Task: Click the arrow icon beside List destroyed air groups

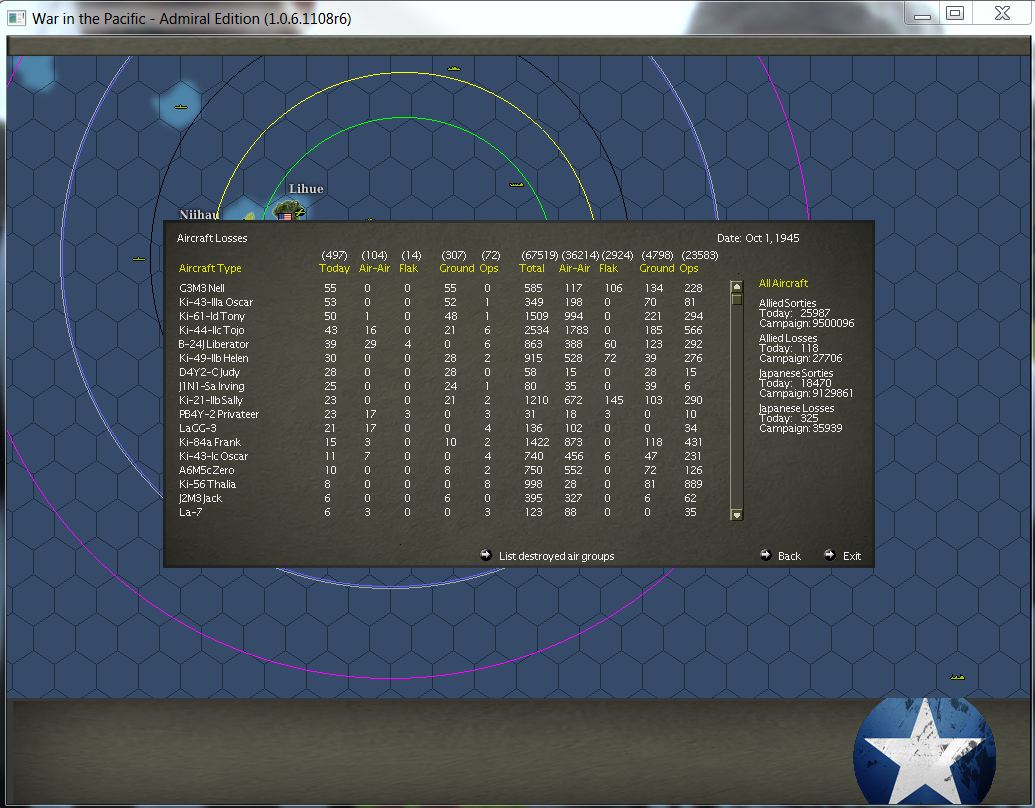Action: point(486,555)
